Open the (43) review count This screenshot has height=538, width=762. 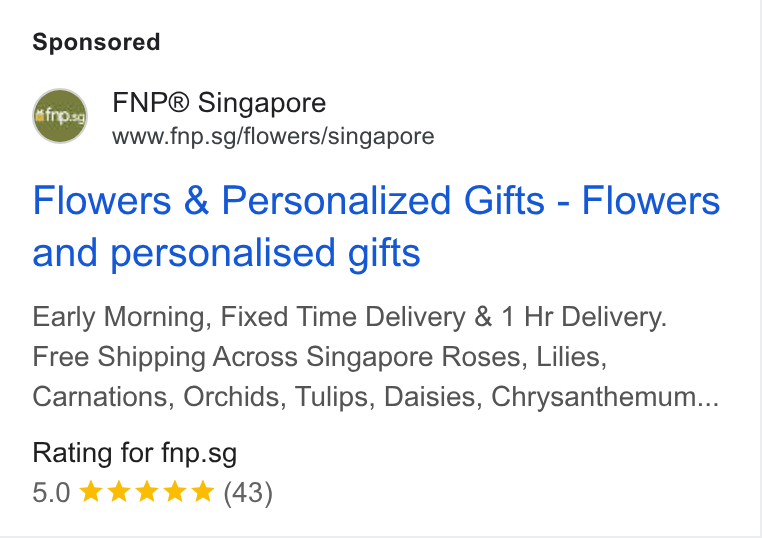pos(248,492)
